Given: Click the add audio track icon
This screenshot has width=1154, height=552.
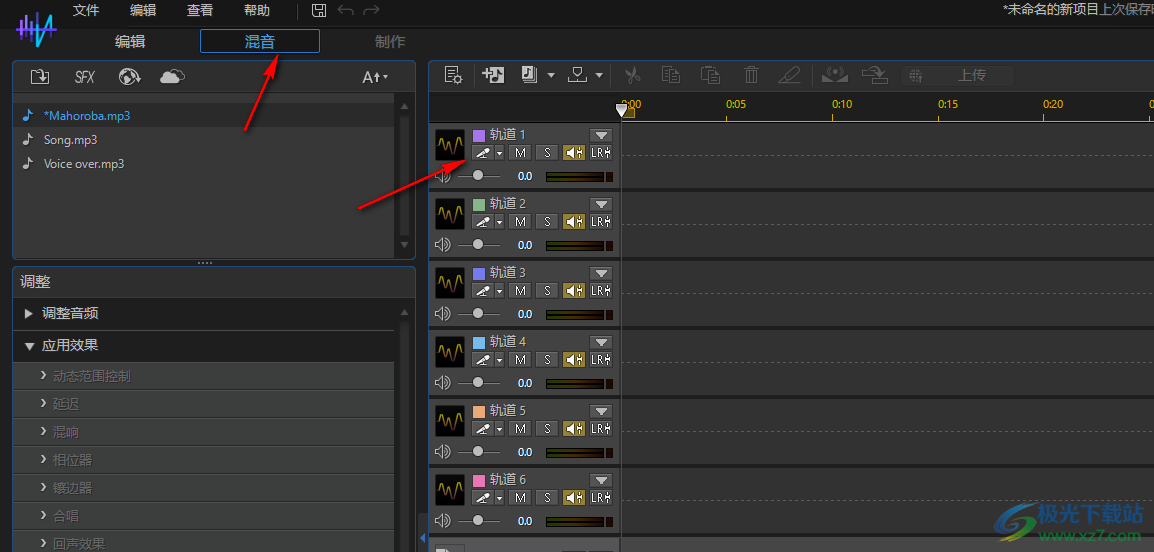Looking at the screenshot, I should point(492,75).
